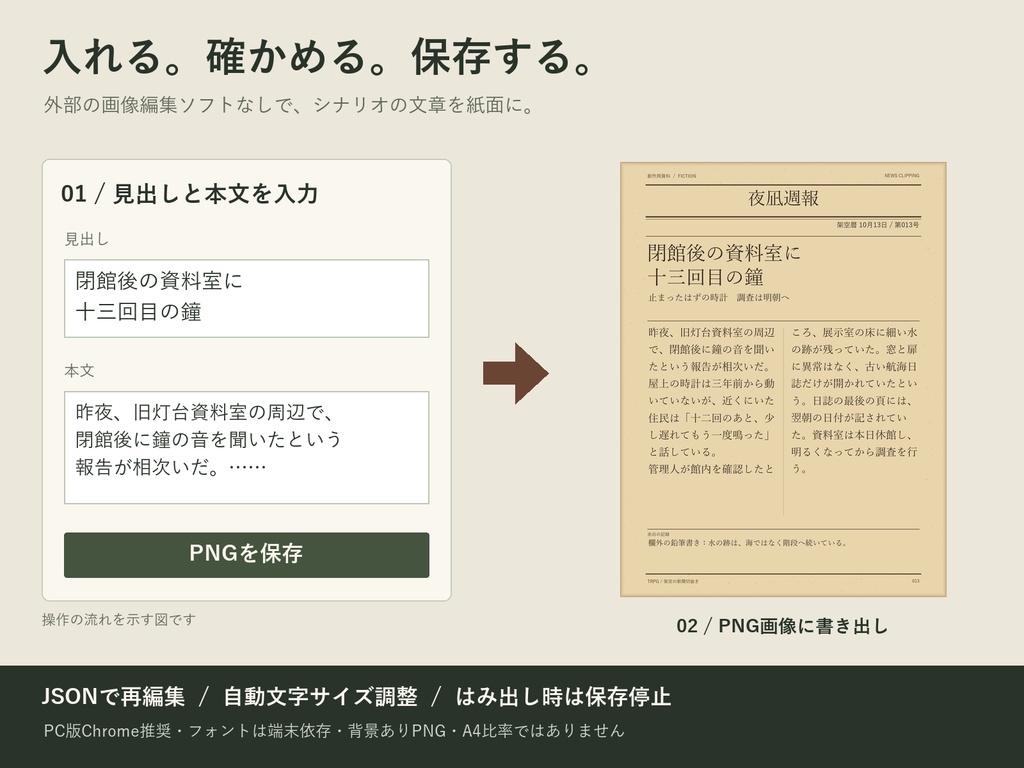Click the caption 操作の流れを示す図です
Screen dimensions: 1024x768
pos(119,619)
